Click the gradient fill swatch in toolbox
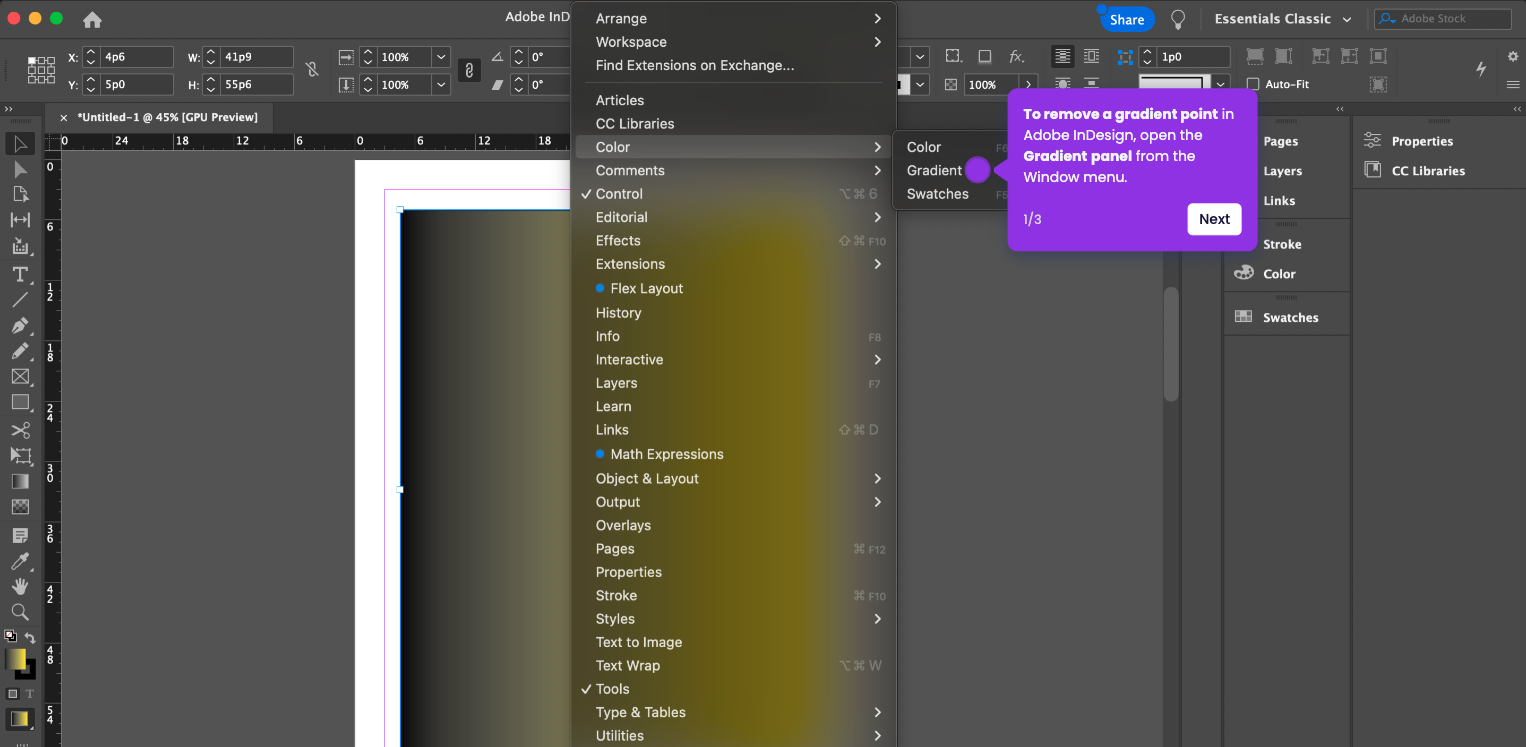1526x747 pixels. click(x=15, y=660)
